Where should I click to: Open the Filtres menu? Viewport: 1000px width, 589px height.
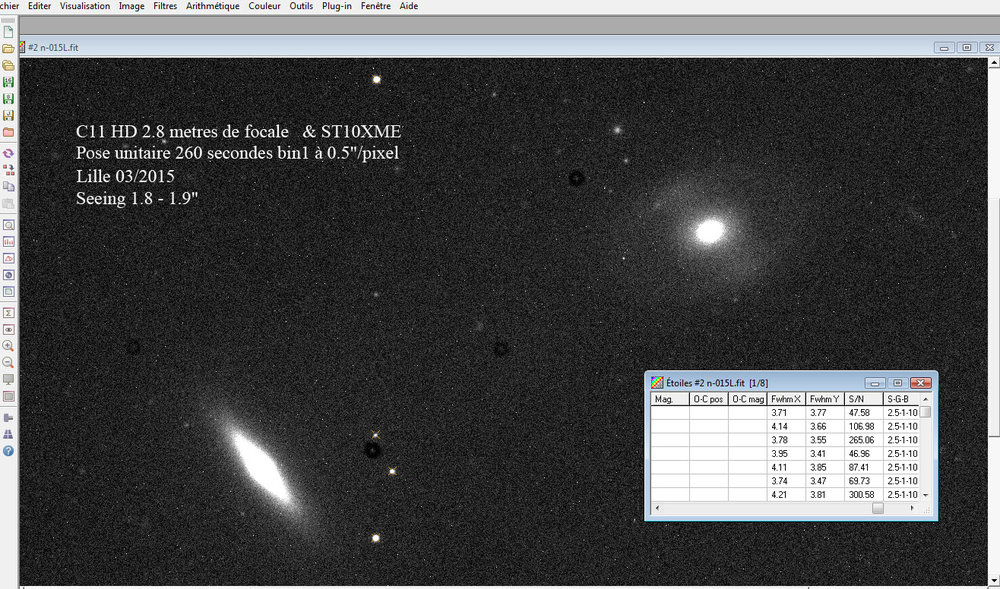pyautogui.click(x=165, y=6)
